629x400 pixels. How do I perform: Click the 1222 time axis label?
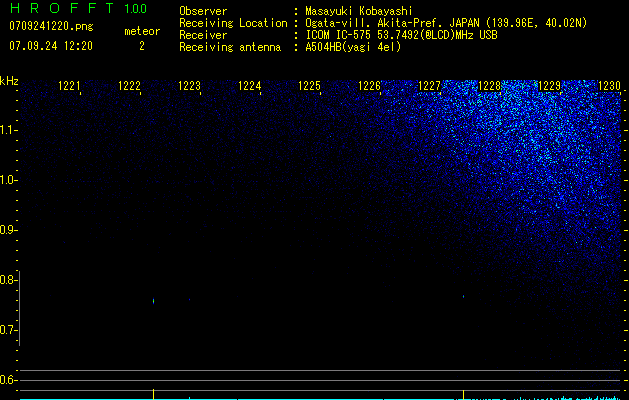[x=129, y=85]
